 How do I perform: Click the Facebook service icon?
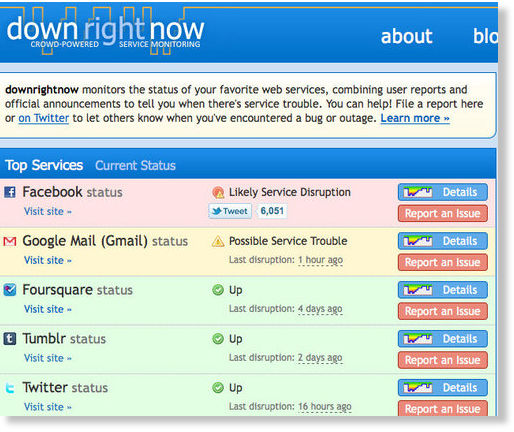(10, 192)
